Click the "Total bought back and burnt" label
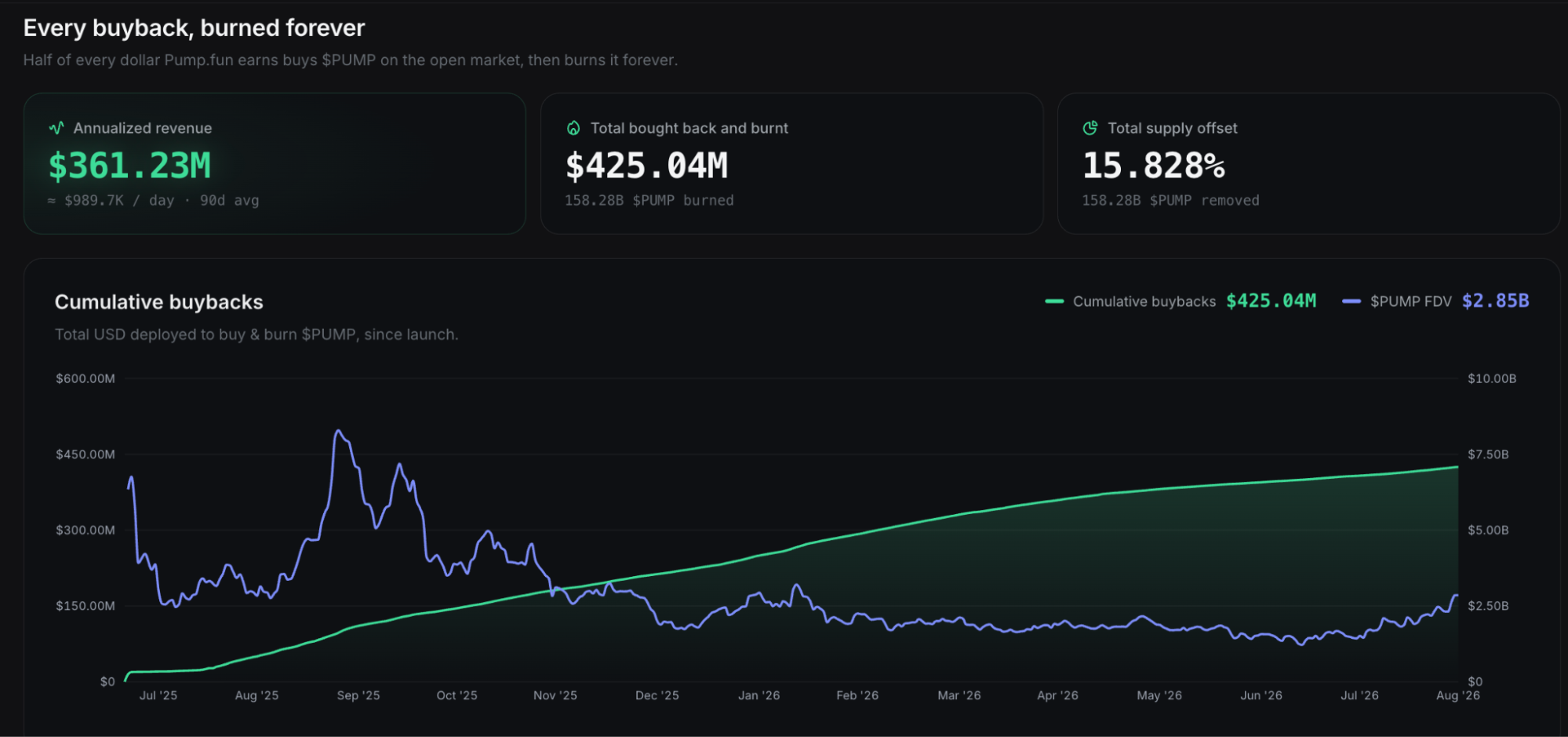The image size is (1568, 737). pos(689,128)
